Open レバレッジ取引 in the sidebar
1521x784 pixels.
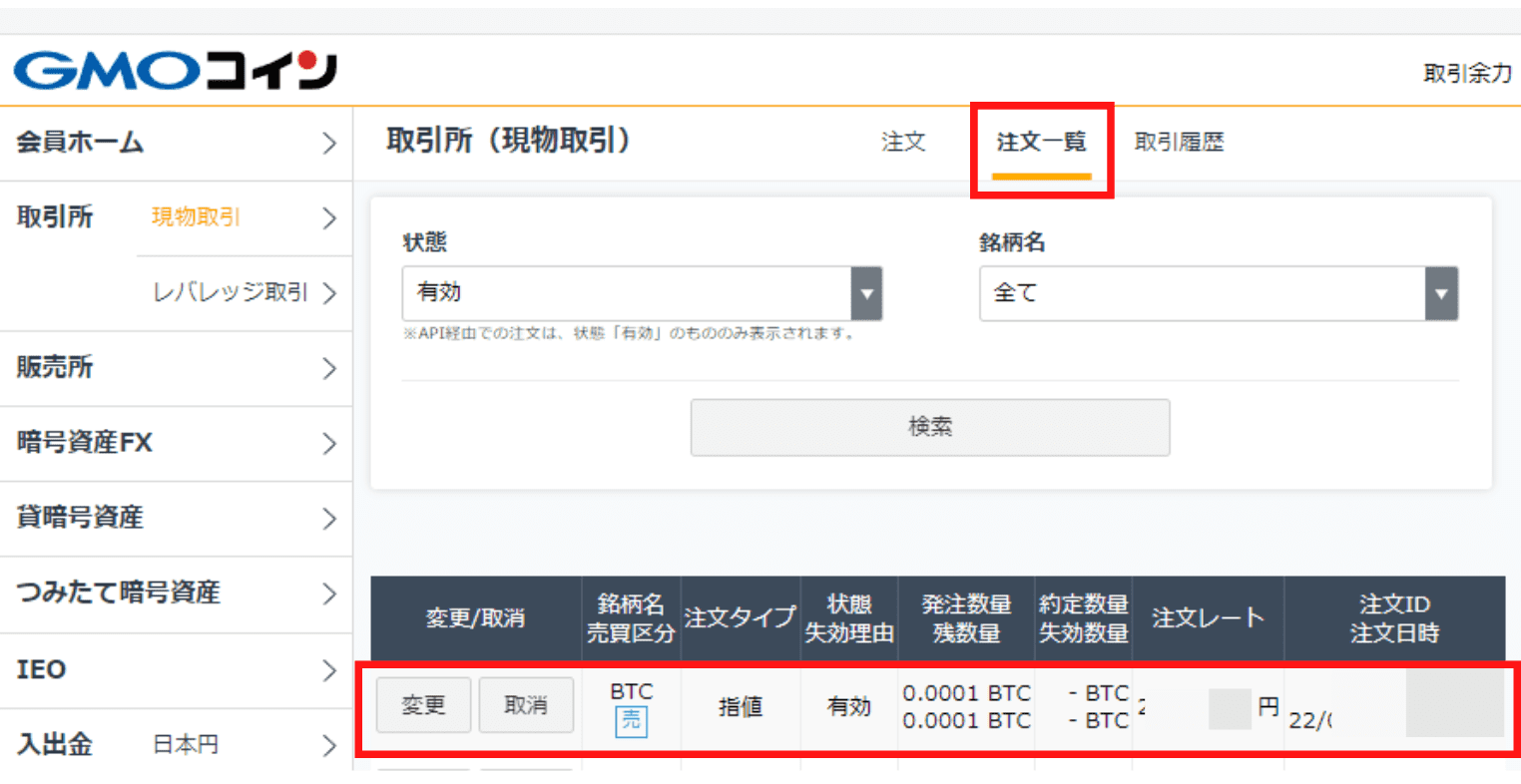click(231, 292)
